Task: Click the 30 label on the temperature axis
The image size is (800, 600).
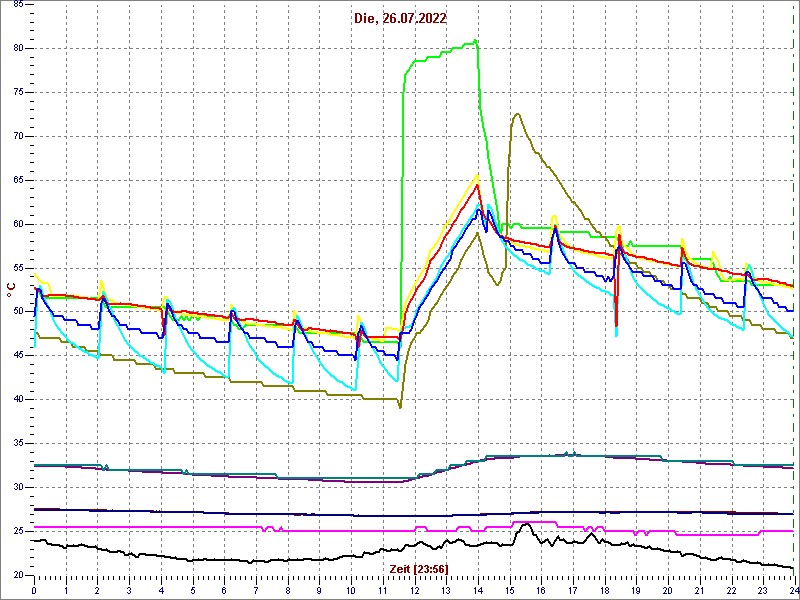Action: [x=18, y=487]
